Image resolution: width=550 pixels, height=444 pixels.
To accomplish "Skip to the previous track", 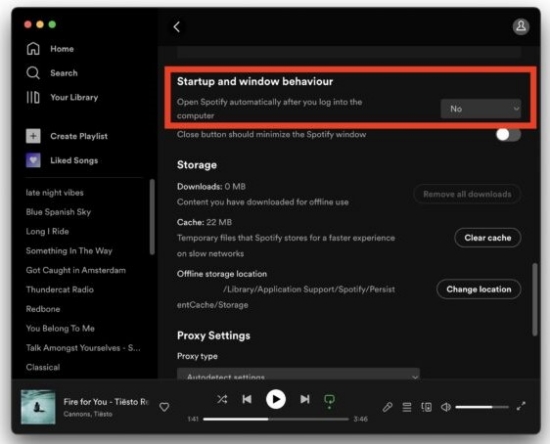I will [247, 399].
